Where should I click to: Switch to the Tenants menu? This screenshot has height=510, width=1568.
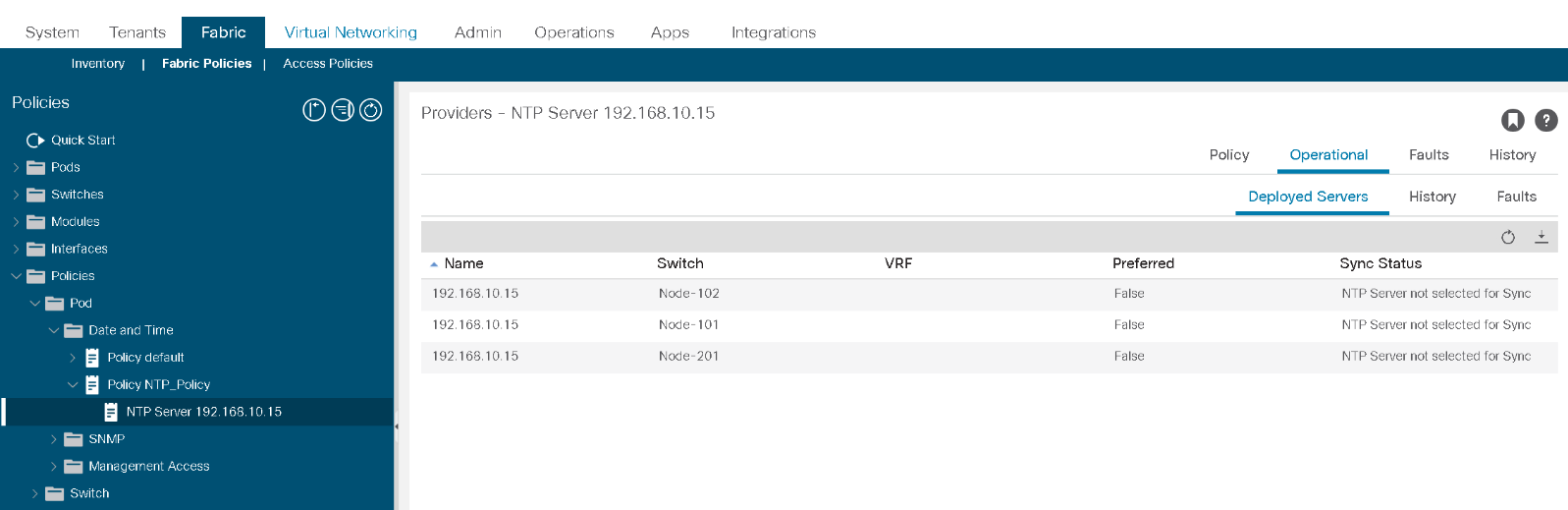click(137, 32)
